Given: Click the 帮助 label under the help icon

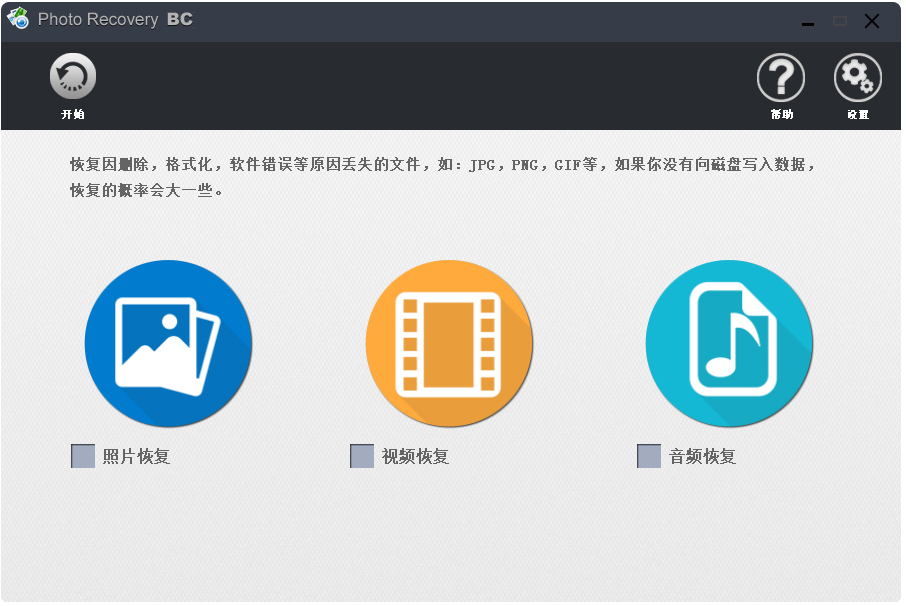Looking at the screenshot, I should tap(781, 113).
